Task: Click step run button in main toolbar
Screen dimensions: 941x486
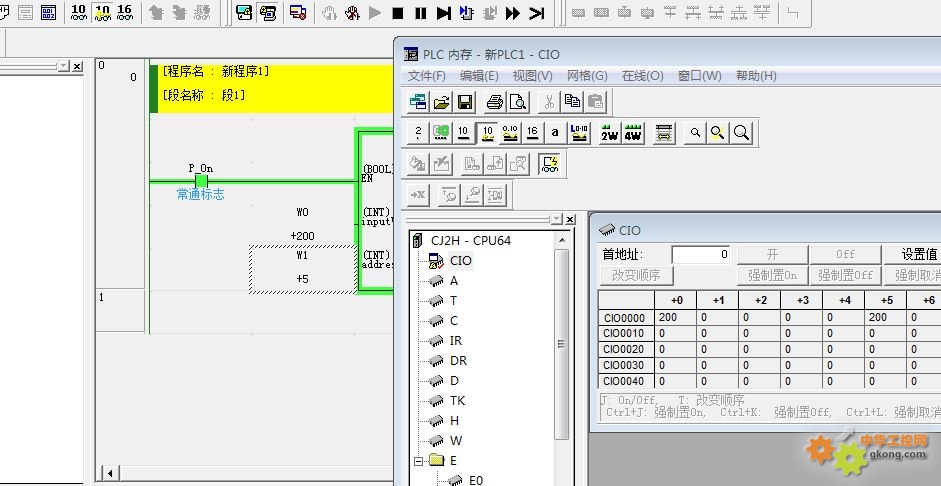Action: click(x=443, y=13)
